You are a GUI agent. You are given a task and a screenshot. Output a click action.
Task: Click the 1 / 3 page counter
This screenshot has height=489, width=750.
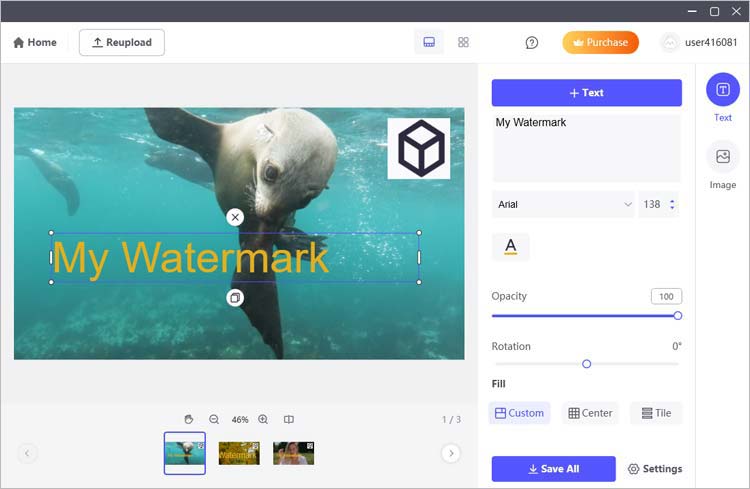(451, 420)
